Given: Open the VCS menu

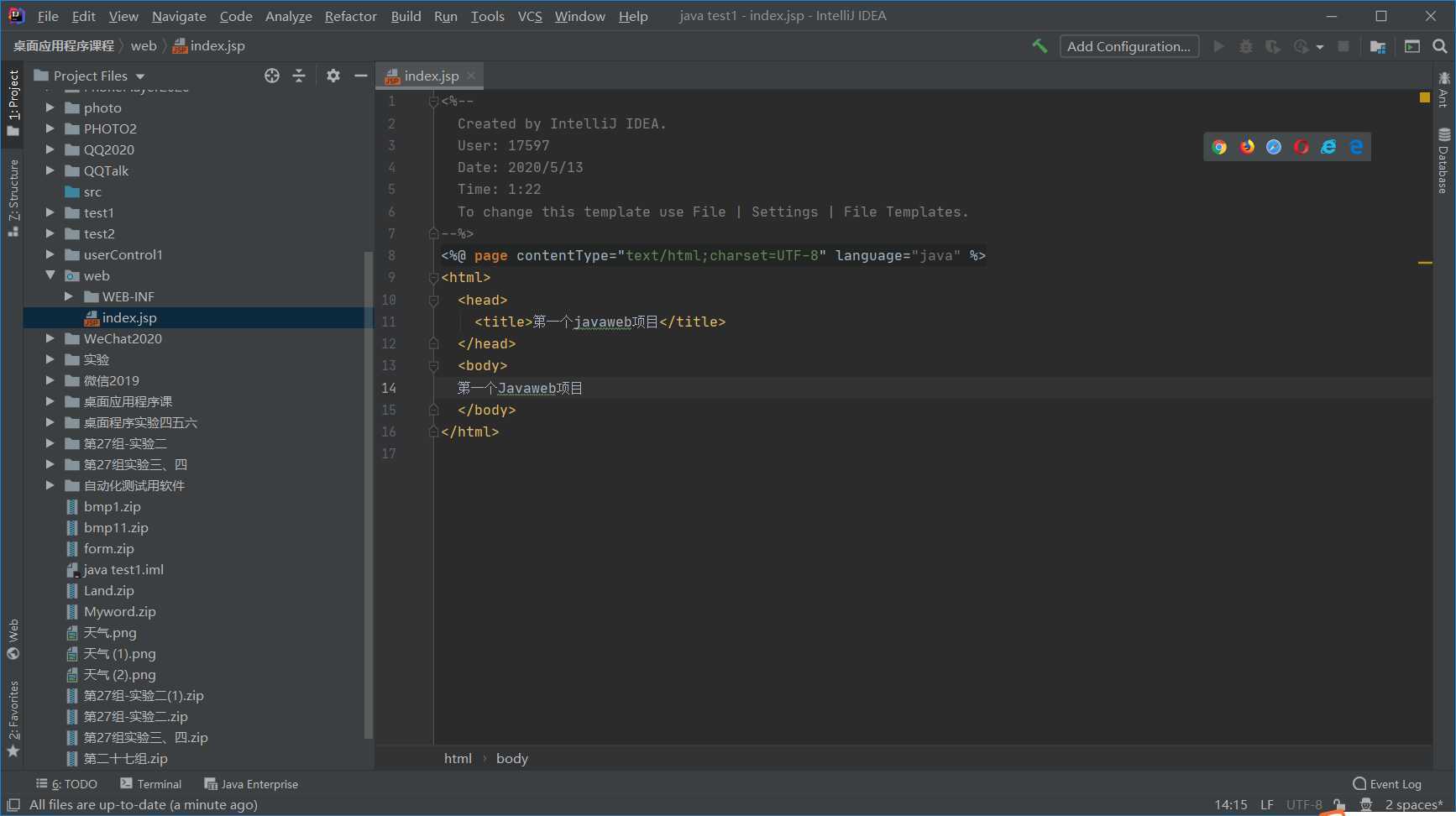Looking at the screenshot, I should 530,16.
